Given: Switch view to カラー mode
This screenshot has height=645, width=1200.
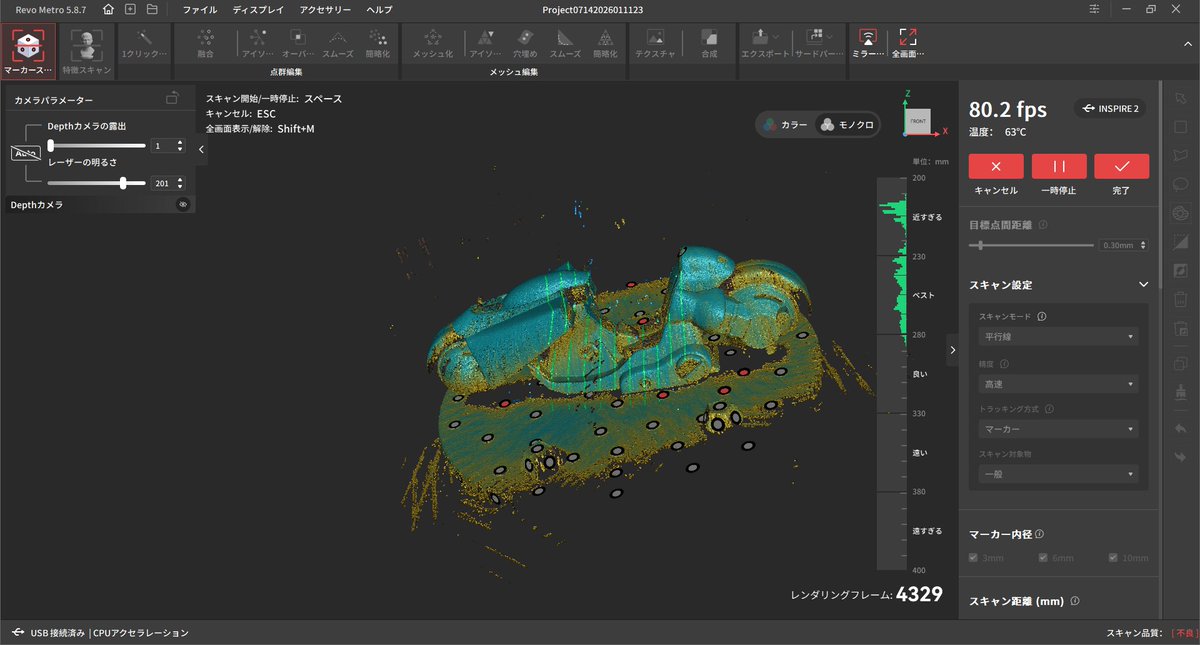Looking at the screenshot, I should [785, 125].
